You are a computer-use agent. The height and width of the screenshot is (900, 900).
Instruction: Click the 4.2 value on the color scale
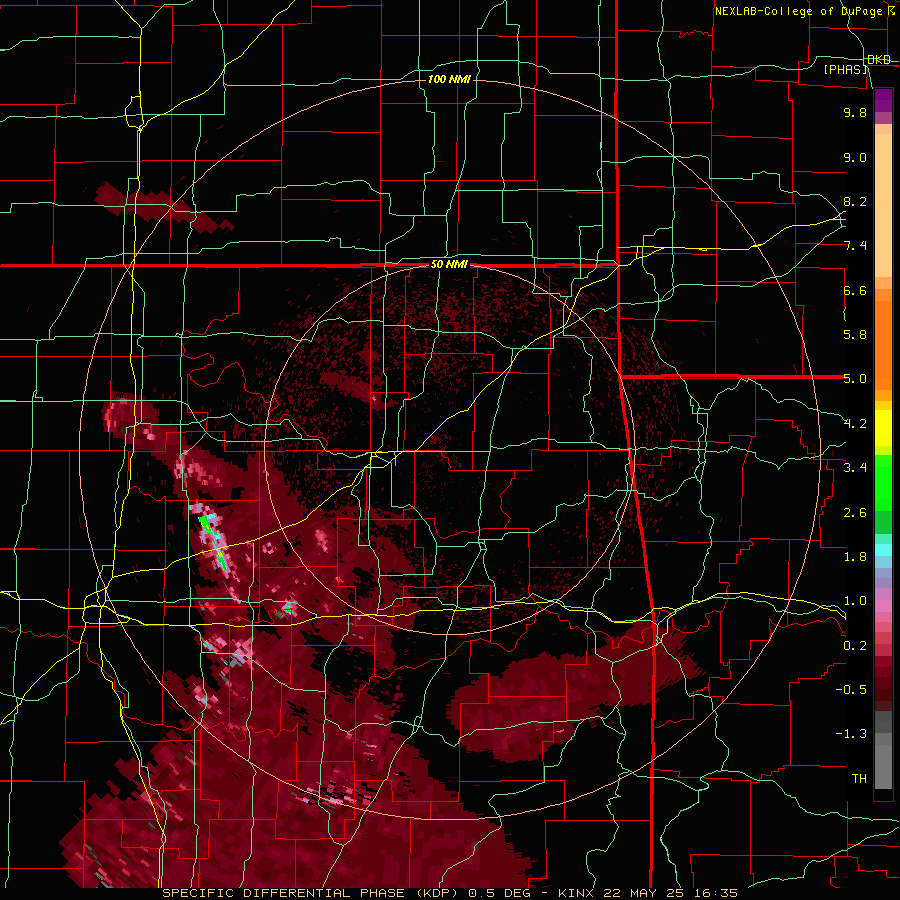[855, 424]
